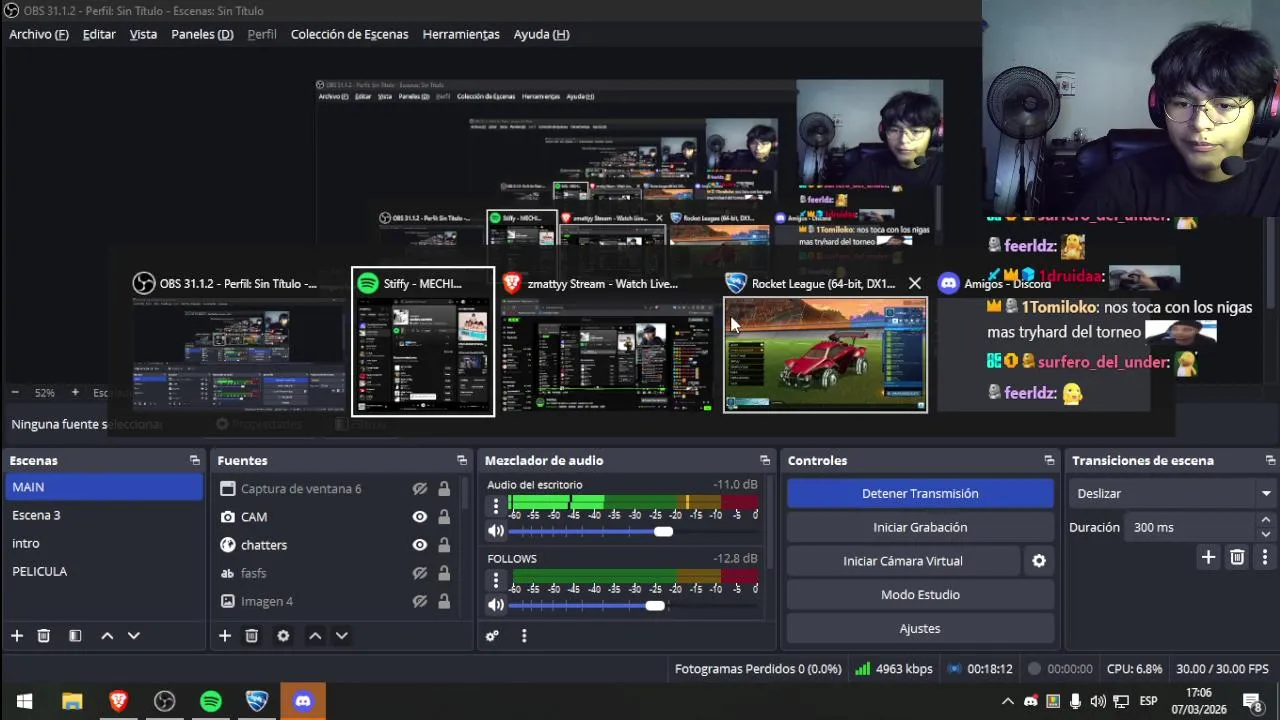Expand hidden system tray icons chevron
The image size is (1280, 720).
tap(1008, 701)
